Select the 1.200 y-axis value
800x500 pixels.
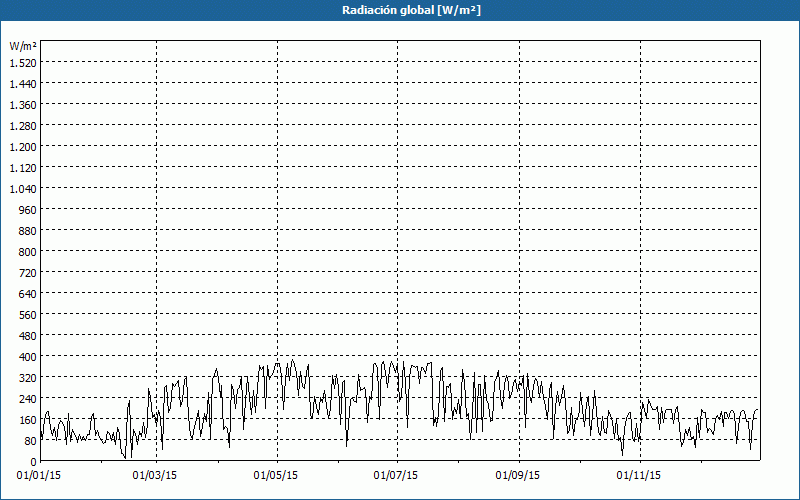coord(23,147)
